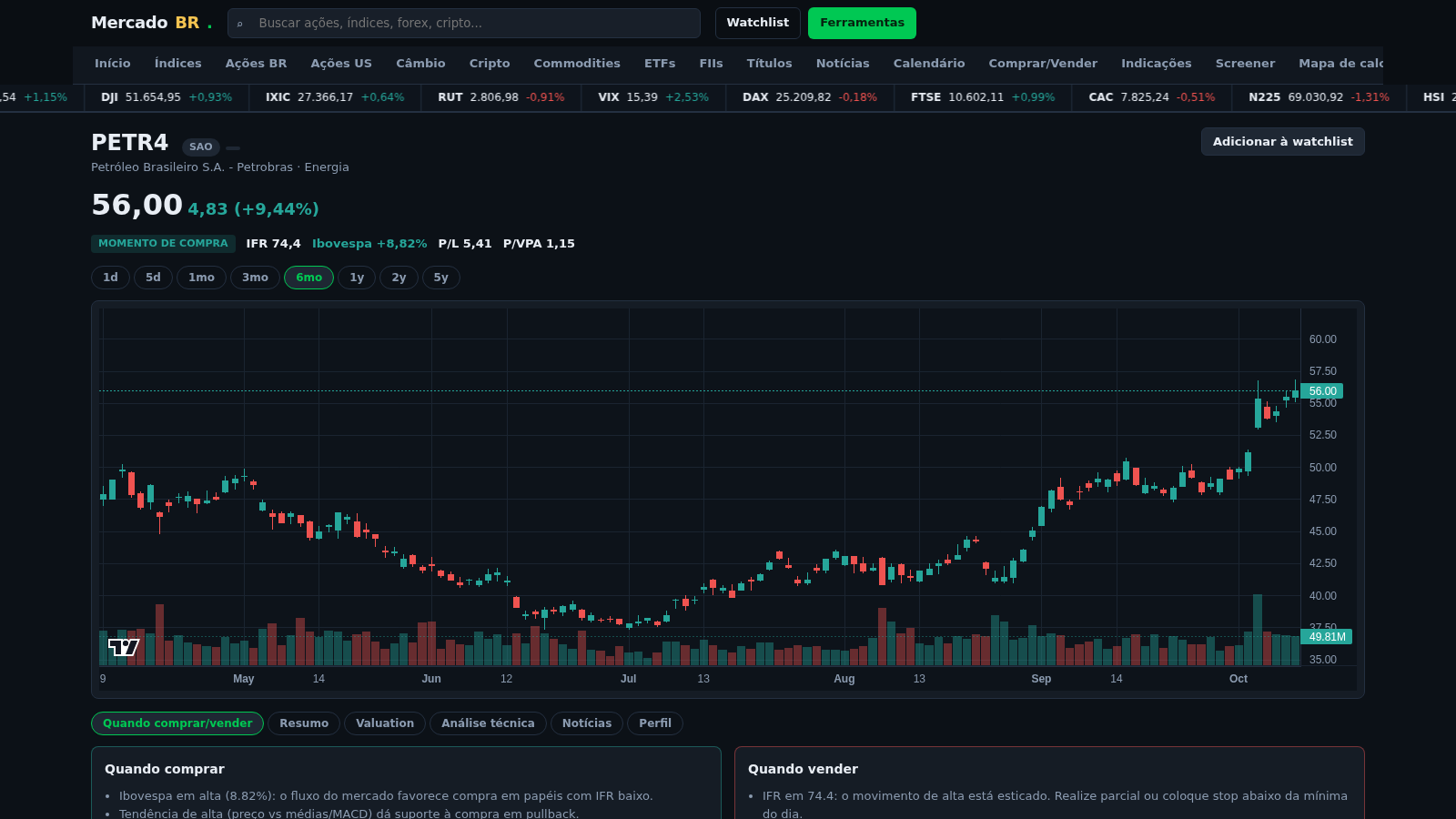Click the 56.00 price label on chart axis
Screen dimensions: 1456x819
(x=1322, y=391)
